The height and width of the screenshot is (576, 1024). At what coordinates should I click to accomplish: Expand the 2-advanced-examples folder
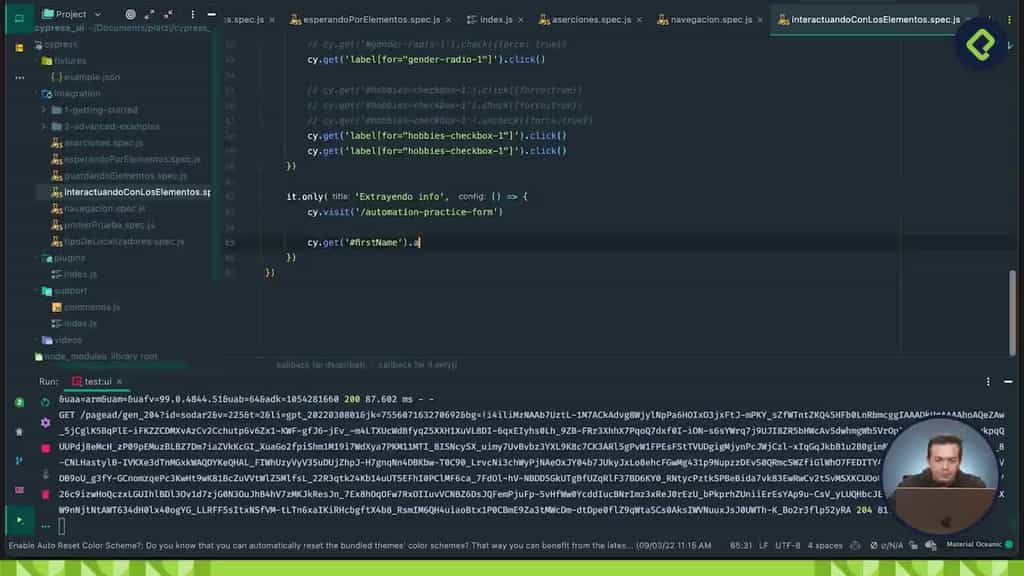click(x=44, y=126)
